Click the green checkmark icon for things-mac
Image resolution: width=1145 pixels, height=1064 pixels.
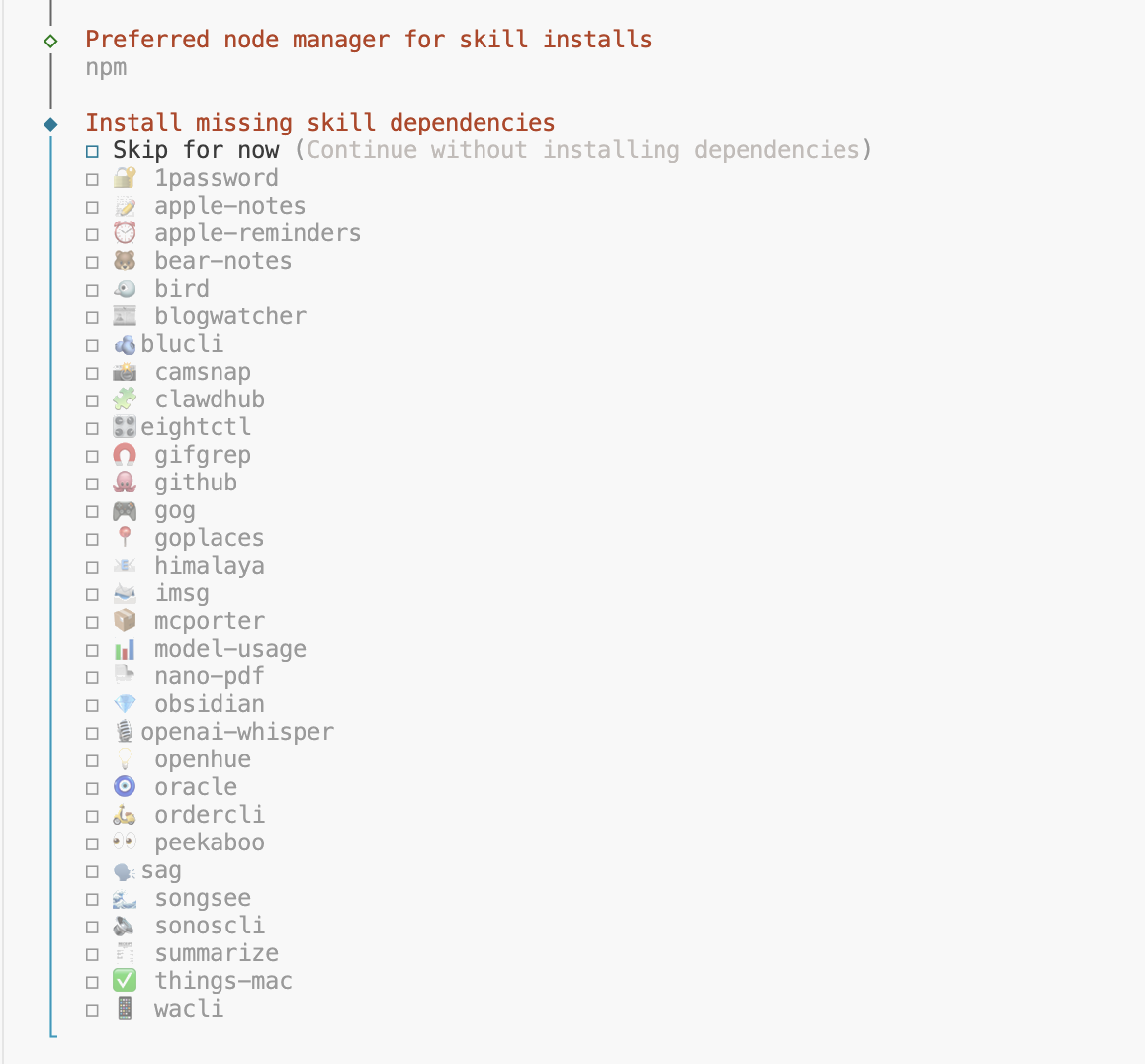[x=125, y=981]
